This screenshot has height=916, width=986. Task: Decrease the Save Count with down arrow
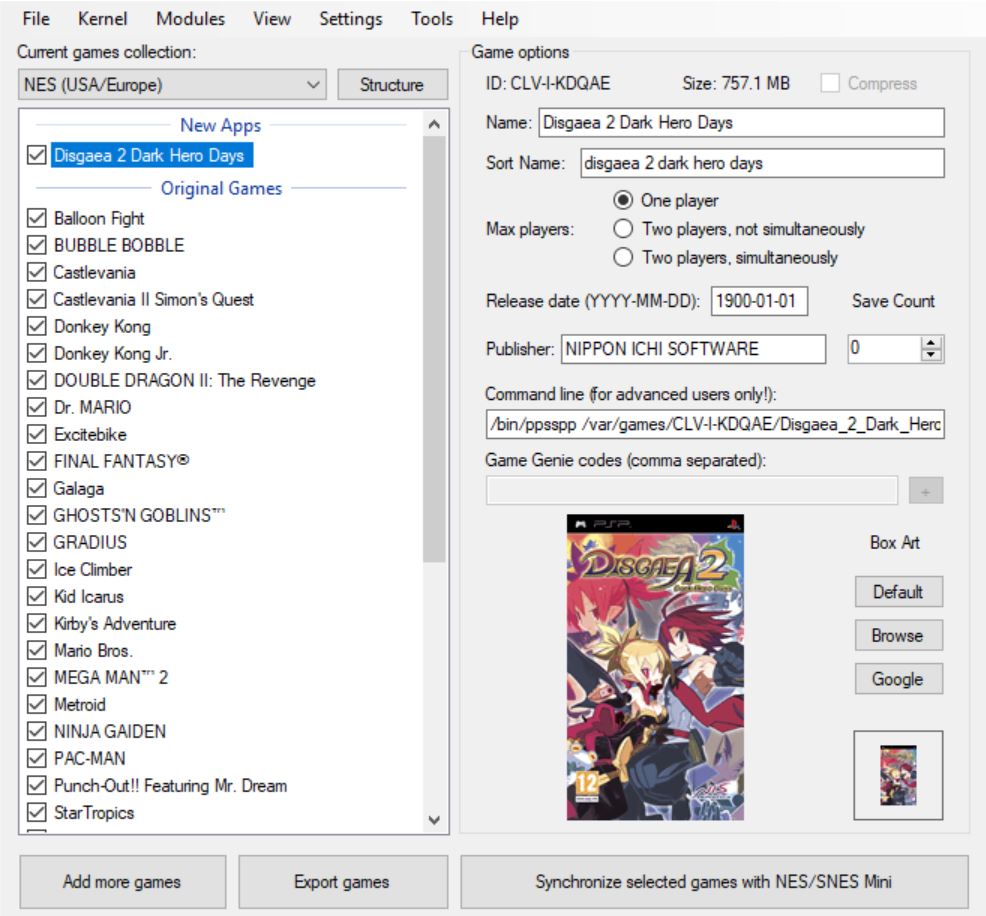931,355
